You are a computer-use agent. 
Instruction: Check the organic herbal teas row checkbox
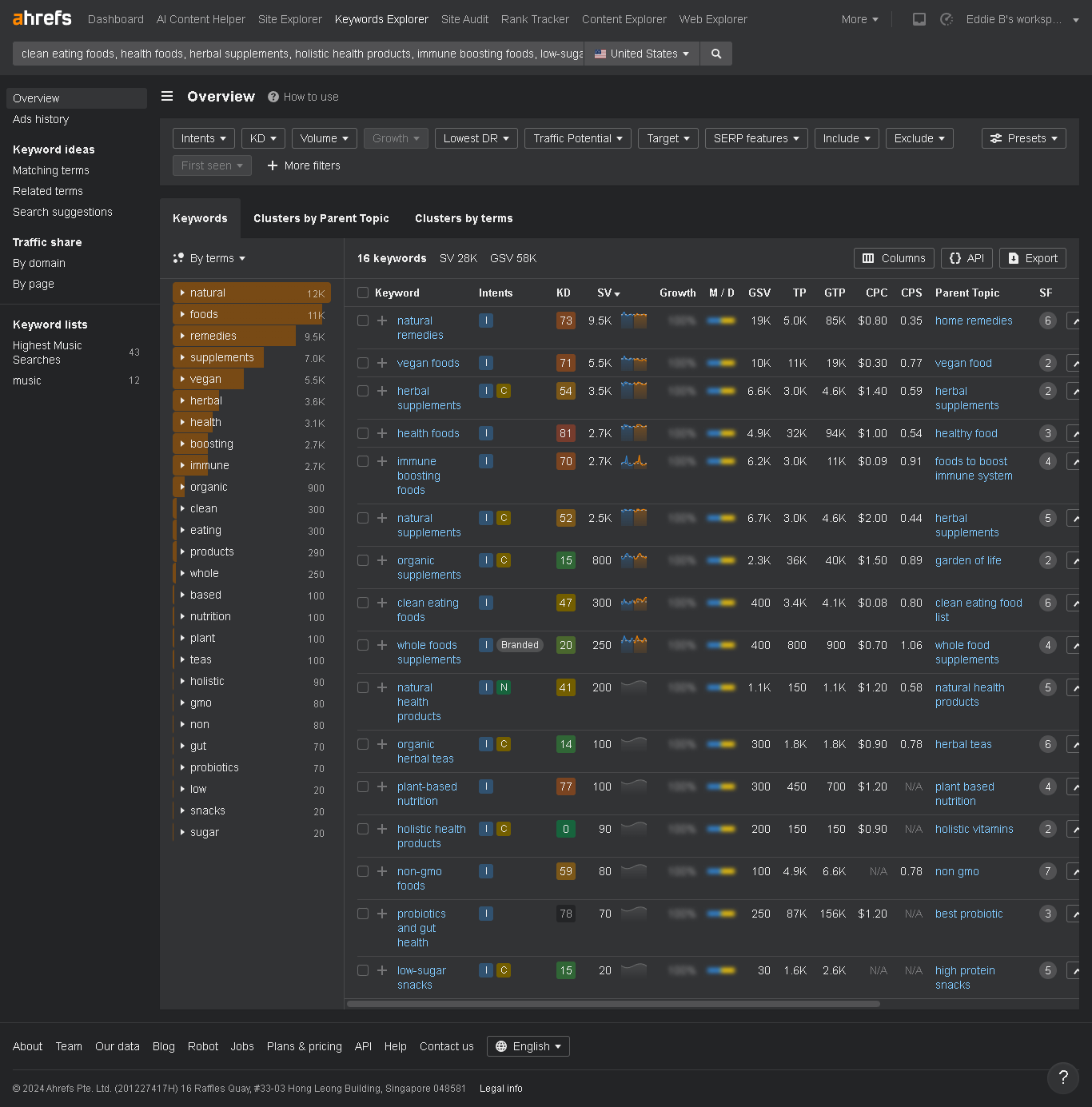363,744
